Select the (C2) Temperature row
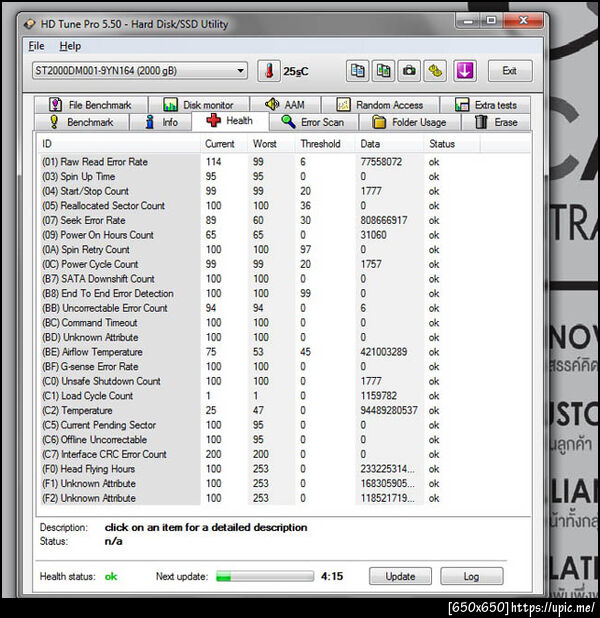Viewport: 600px width, 618px height. [x=260, y=410]
